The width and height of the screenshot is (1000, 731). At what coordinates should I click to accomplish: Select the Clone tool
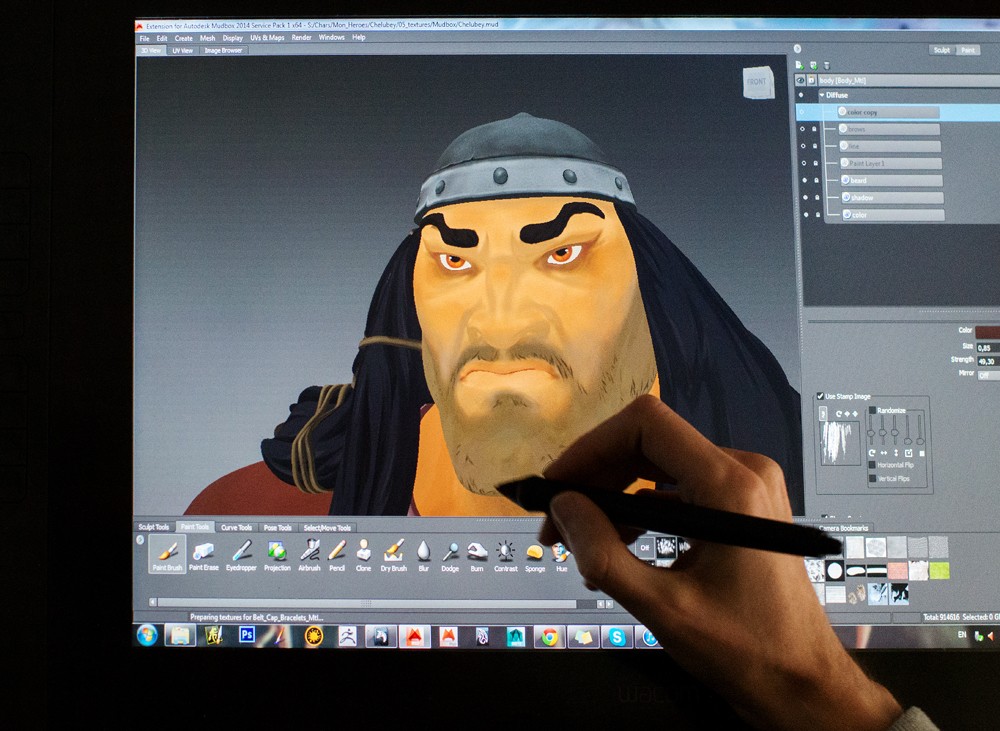point(363,553)
